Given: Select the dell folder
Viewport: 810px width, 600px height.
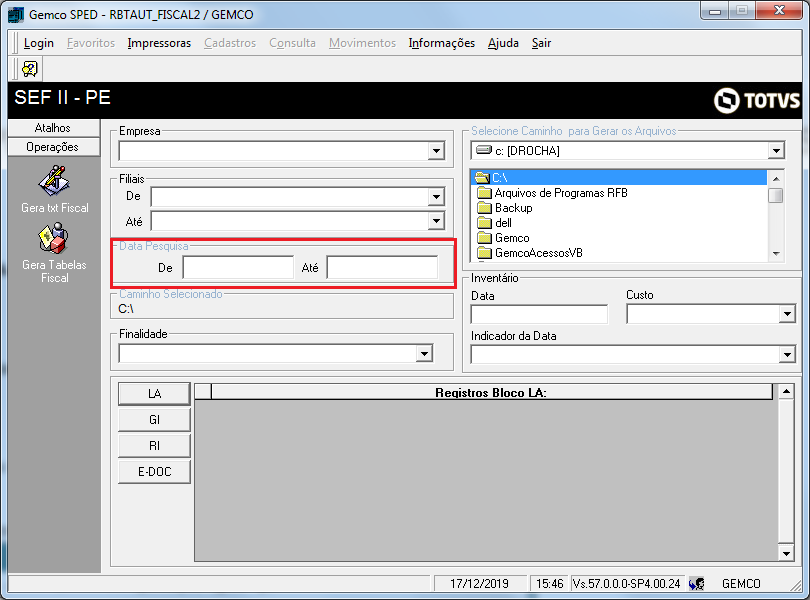Looking at the screenshot, I should [x=494, y=223].
